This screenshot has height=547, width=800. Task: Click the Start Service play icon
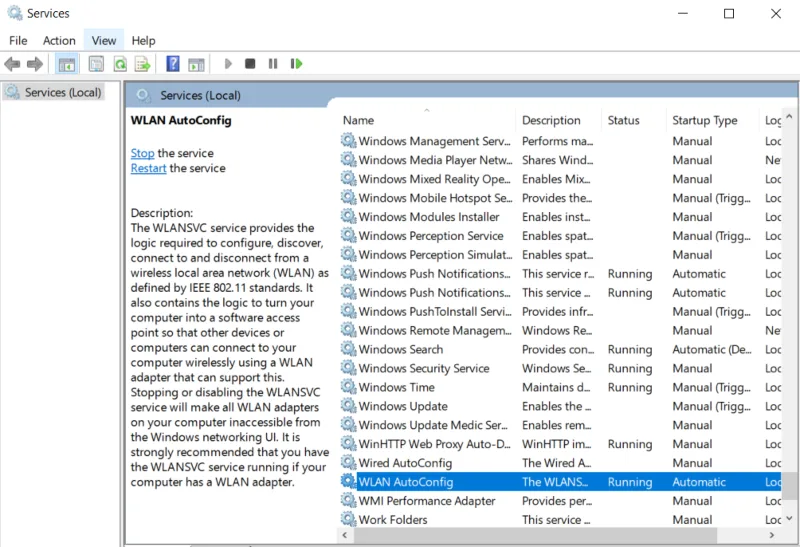point(228,64)
